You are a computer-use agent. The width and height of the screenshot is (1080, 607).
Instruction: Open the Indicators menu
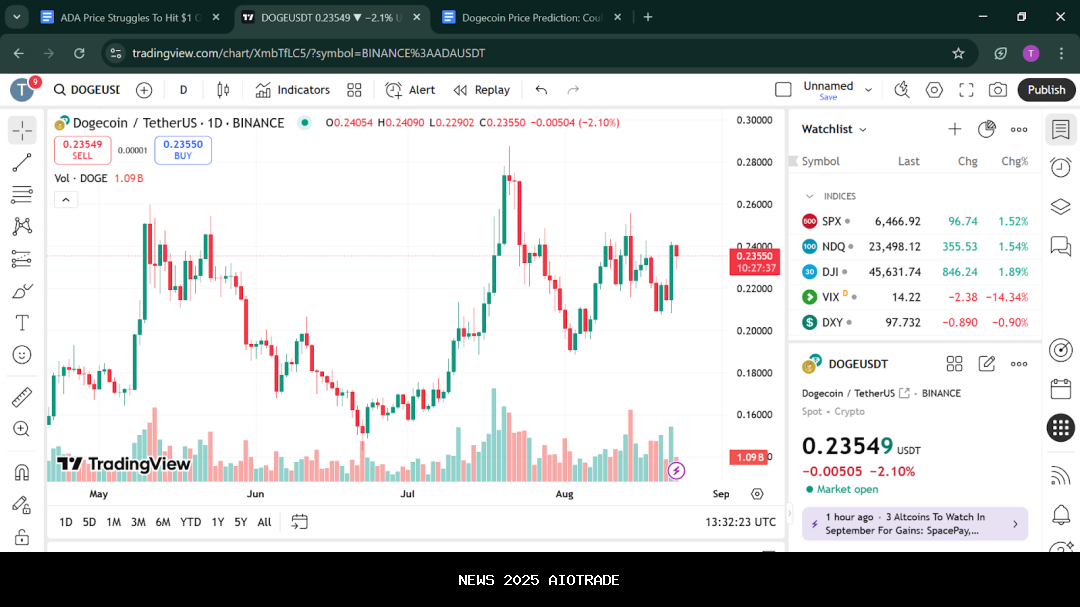point(292,90)
